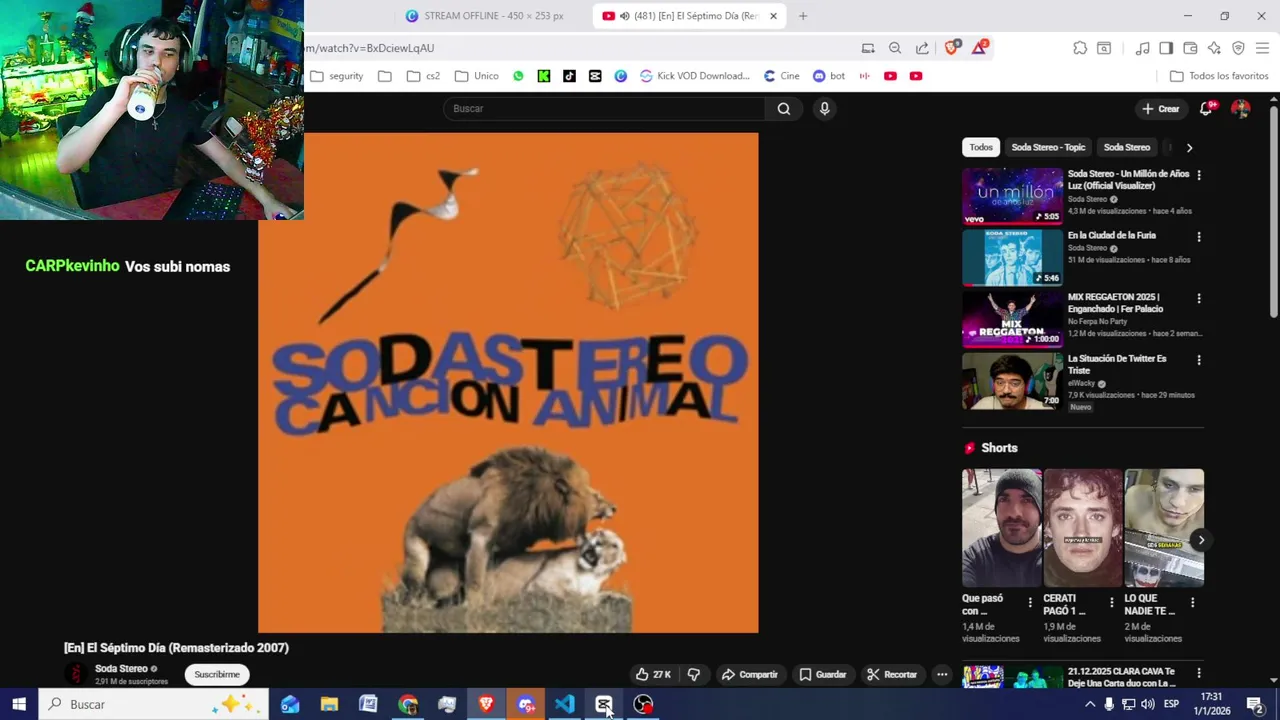Click the YouTube page vertical scrollbar
Screen dimensions: 1280x720
tap(1274, 210)
